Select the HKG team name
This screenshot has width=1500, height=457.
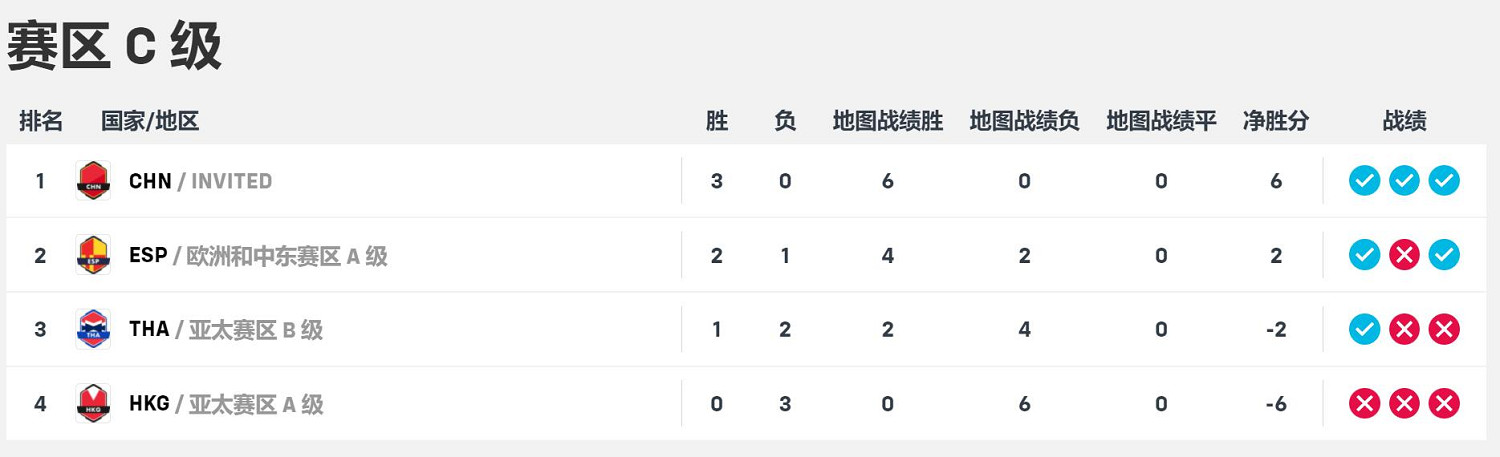(149, 404)
